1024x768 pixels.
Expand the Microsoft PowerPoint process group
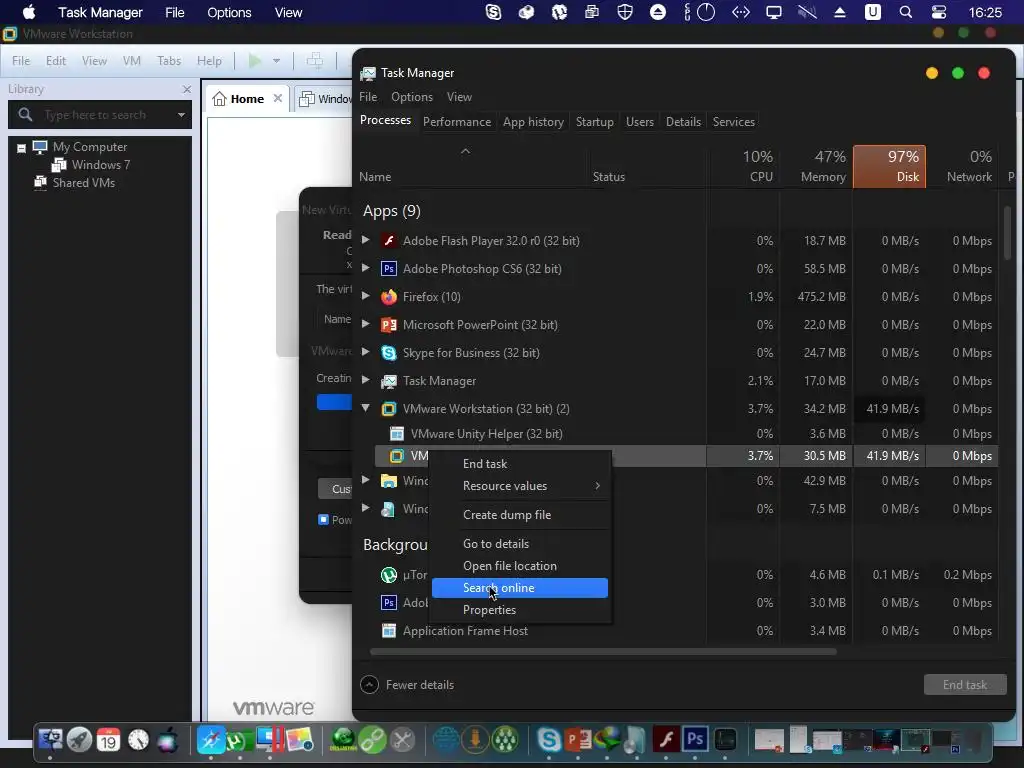[366, 324]
